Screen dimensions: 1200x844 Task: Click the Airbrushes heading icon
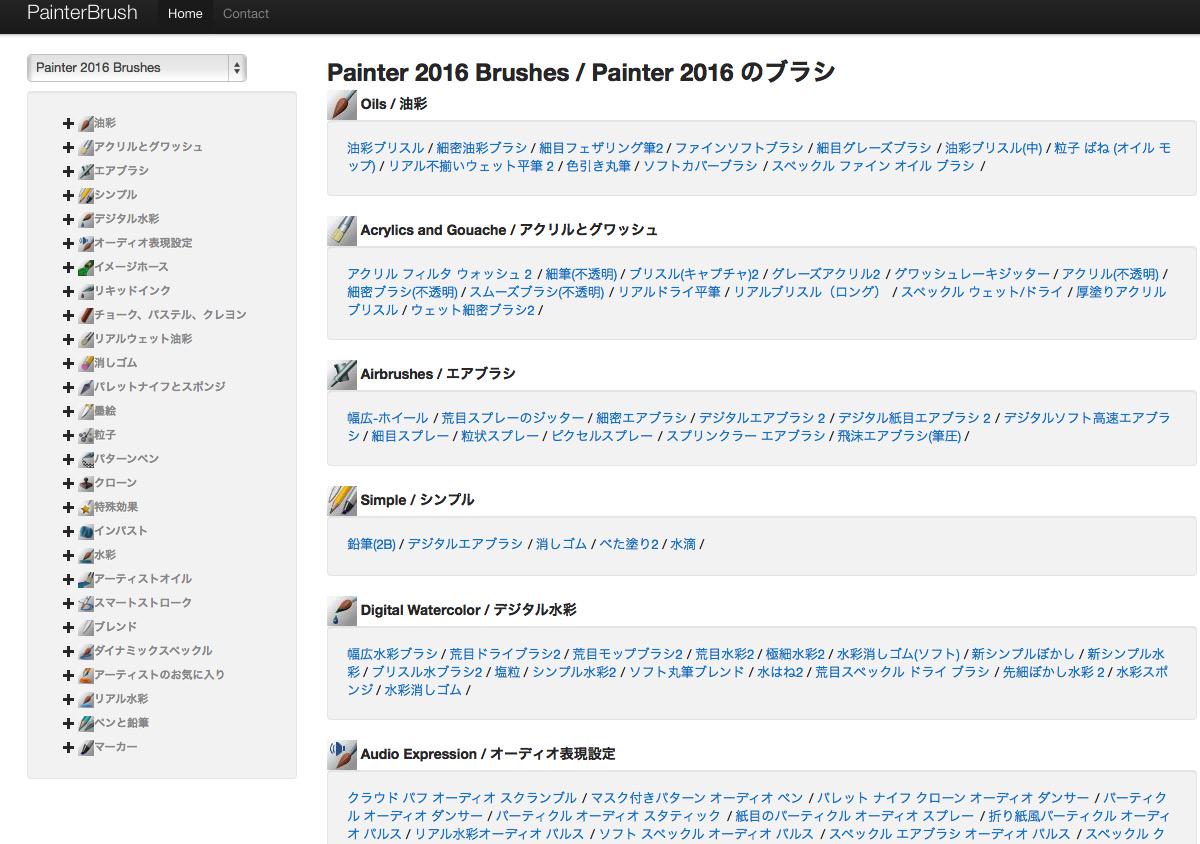tap(342, 375)
